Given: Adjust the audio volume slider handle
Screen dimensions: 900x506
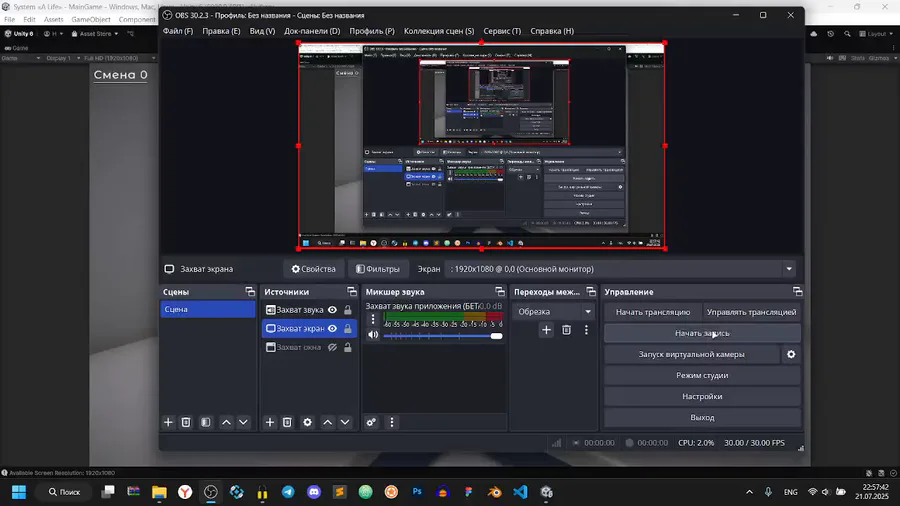Looking at the screenshot, I should (496, 336).
